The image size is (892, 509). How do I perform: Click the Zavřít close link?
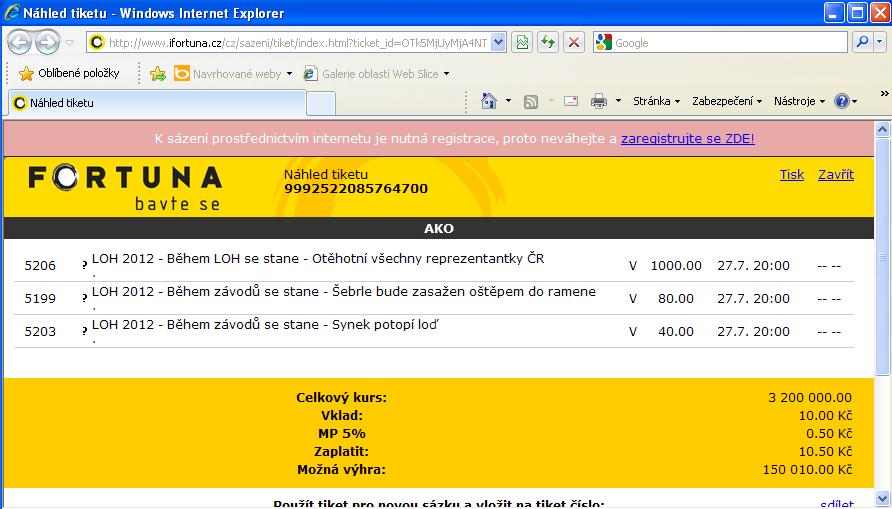[836, 175]
